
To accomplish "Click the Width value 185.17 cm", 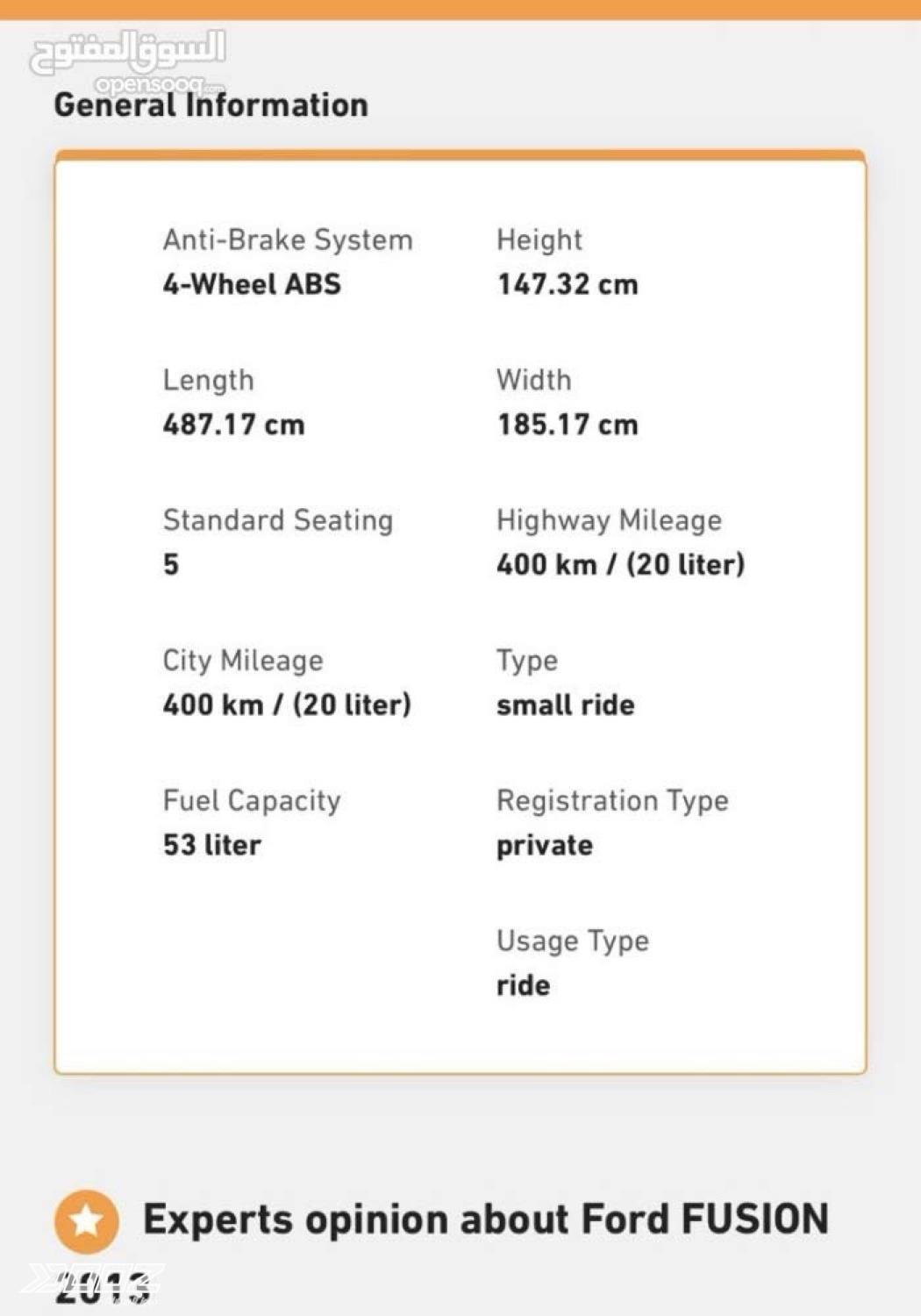I will tap(568, 425).
